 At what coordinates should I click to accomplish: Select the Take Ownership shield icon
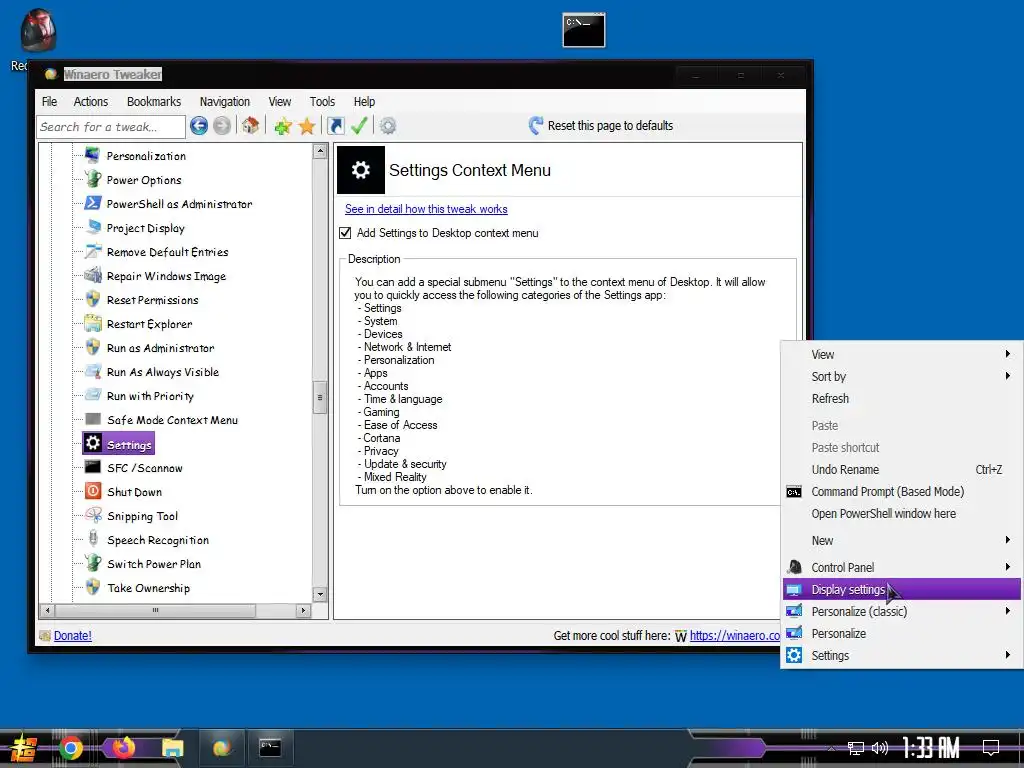[x=93, y=587]
